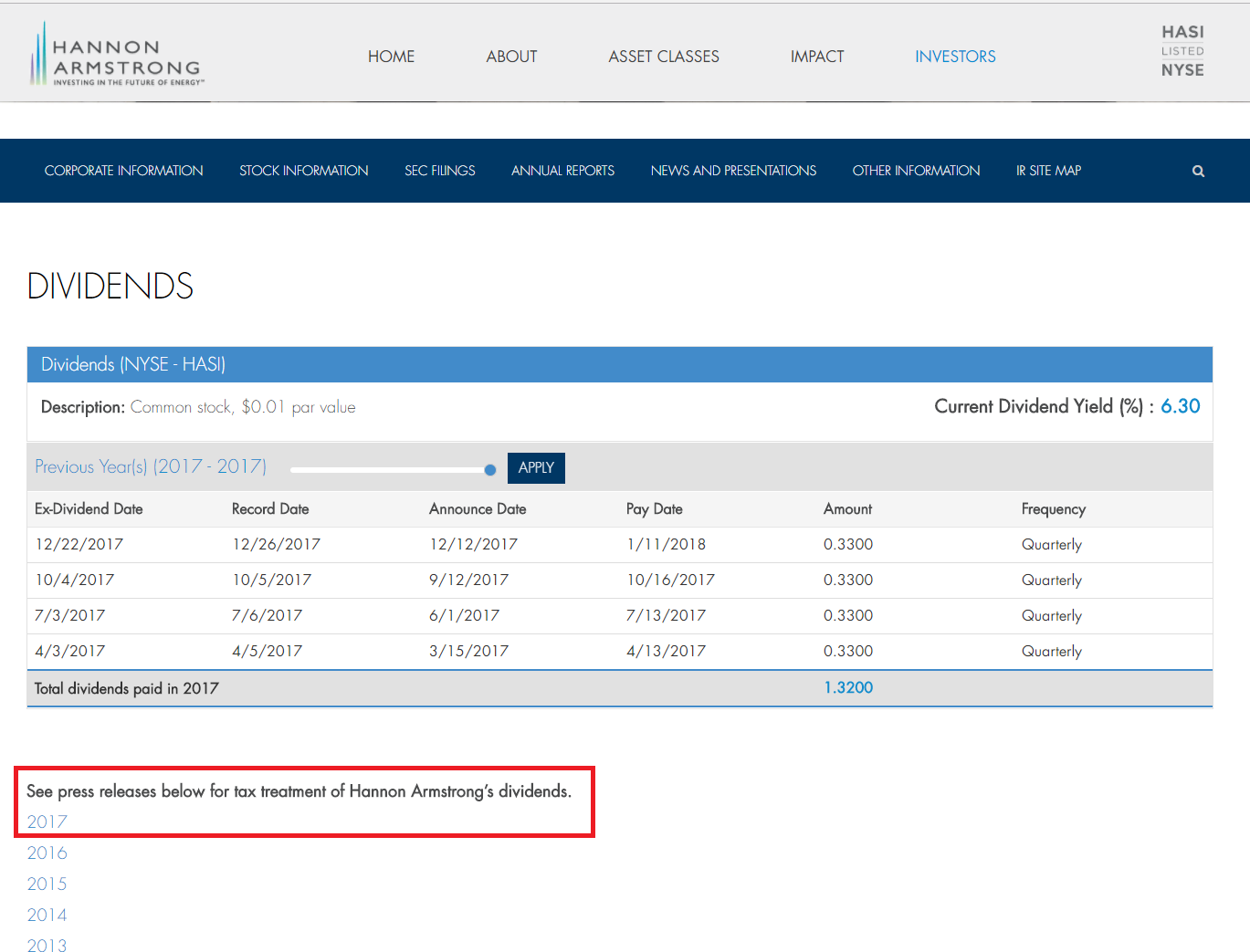Screen dimensions: 1250x952
Task: Select record date 7/6/2017
Action: pyautogui.click(x=267, y=616)
